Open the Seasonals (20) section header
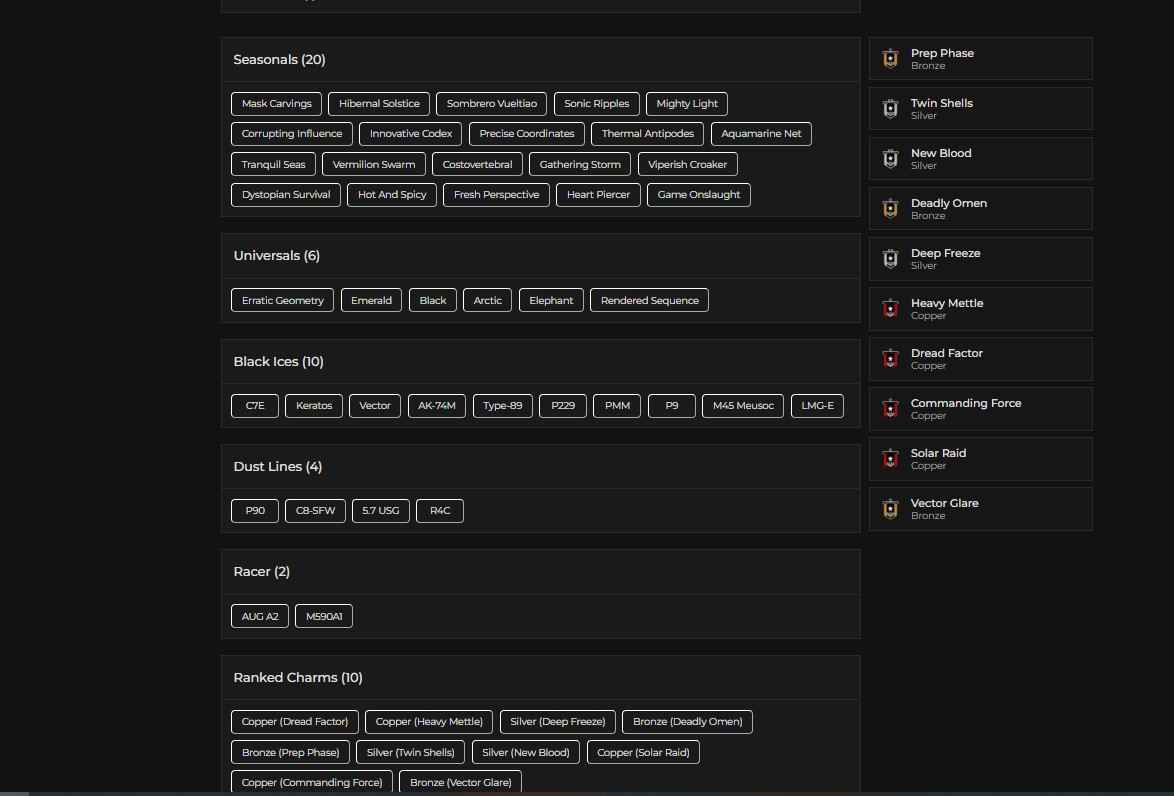This screenshot has width=1174, height=796. 279,60
